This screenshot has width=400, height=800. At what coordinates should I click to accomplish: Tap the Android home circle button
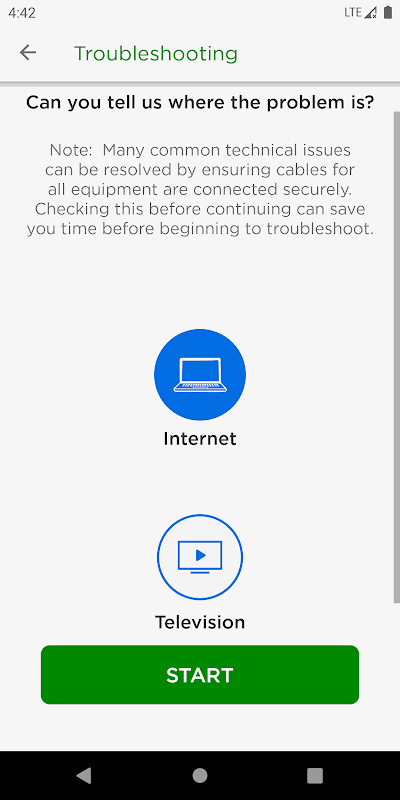[200, 776]
